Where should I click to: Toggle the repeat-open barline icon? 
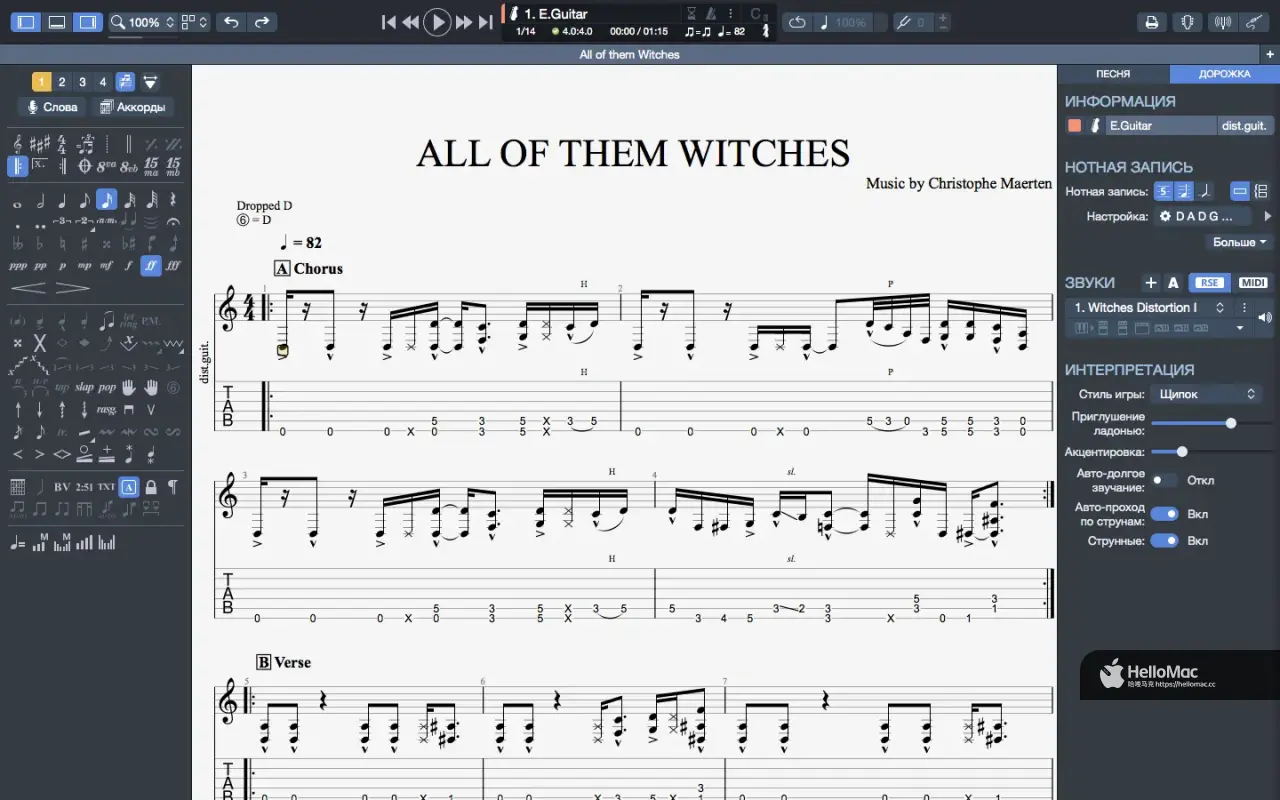click(18, 166)
